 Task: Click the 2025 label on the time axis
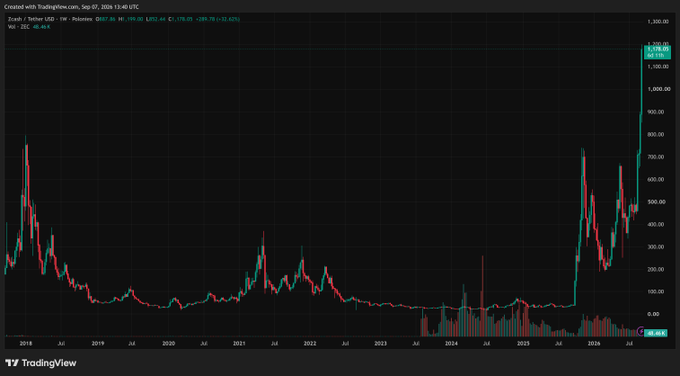click(x=523, y=343)
